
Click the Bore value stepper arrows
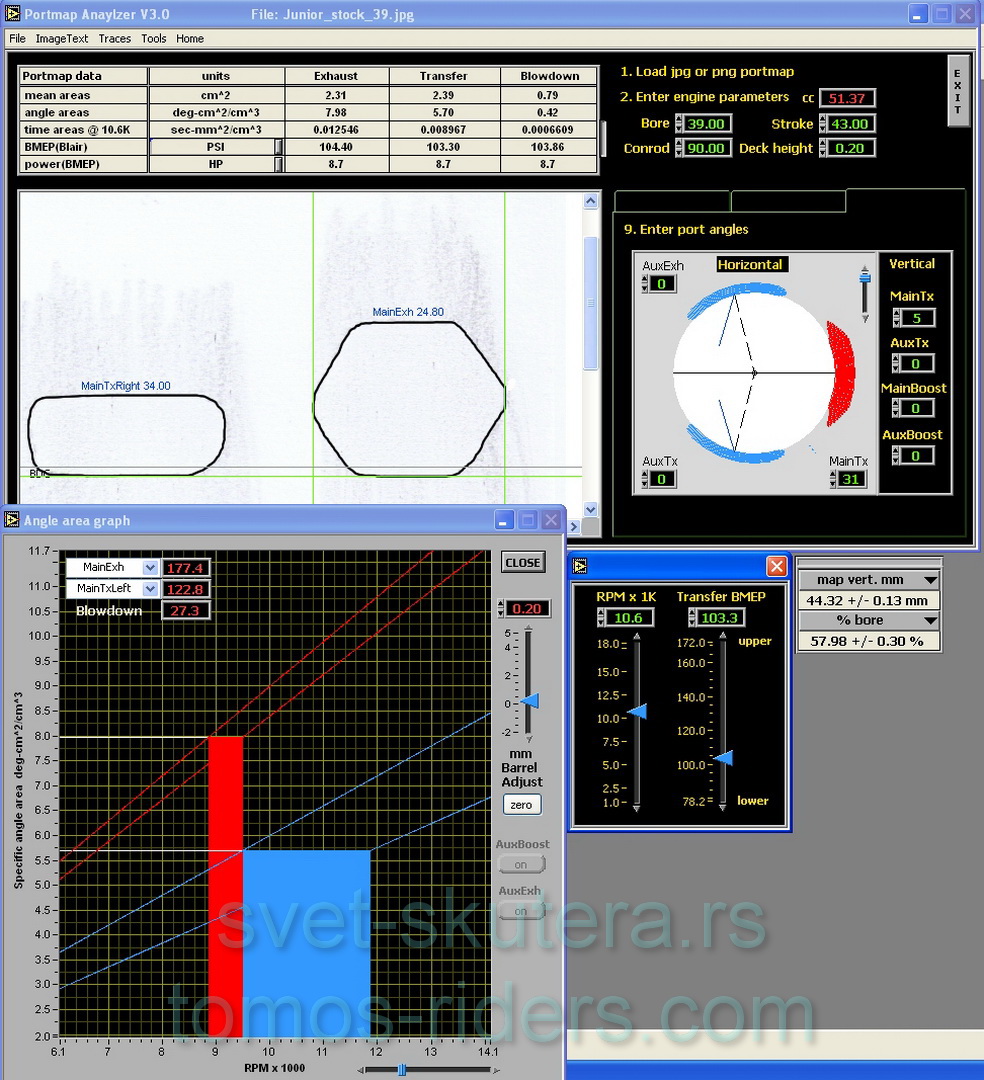680,124
